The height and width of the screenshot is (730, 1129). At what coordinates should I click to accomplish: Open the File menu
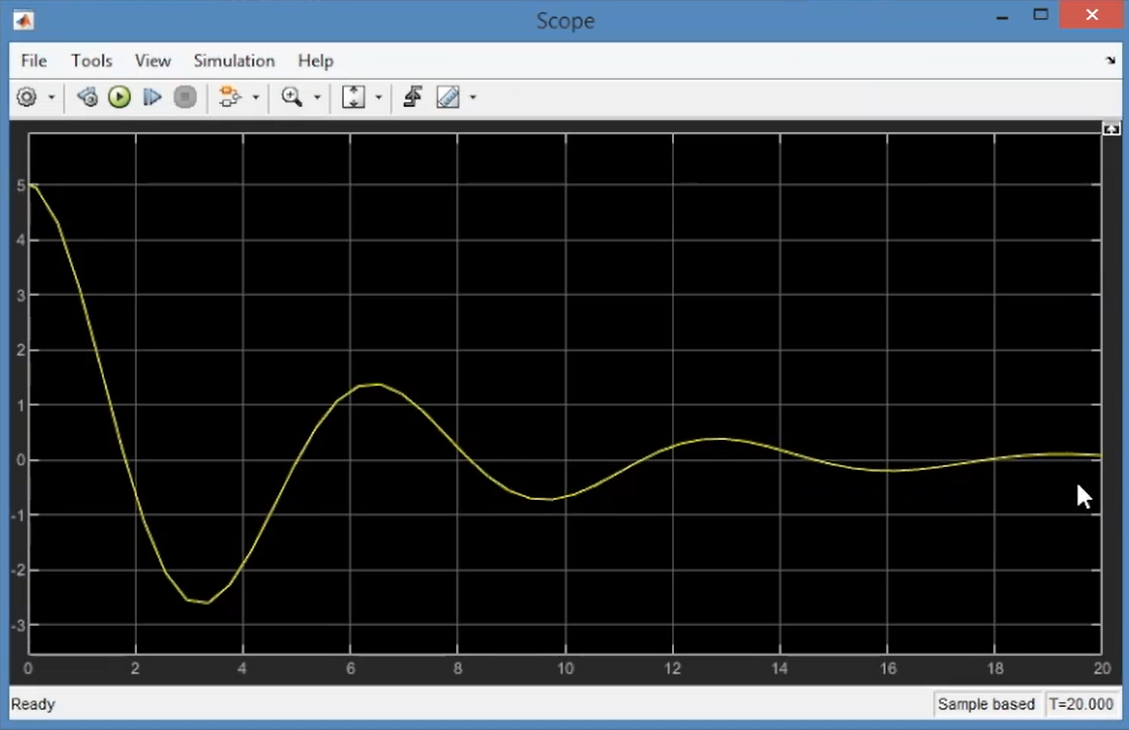click(x=34, y=60)
